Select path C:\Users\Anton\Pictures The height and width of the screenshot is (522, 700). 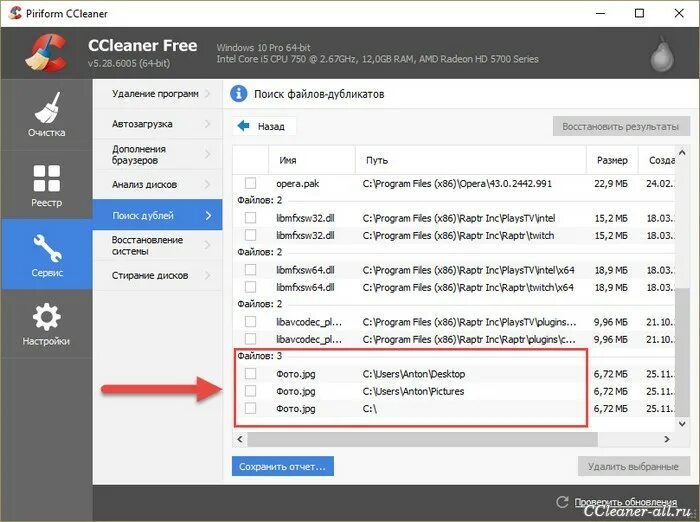tap(413, 391)
